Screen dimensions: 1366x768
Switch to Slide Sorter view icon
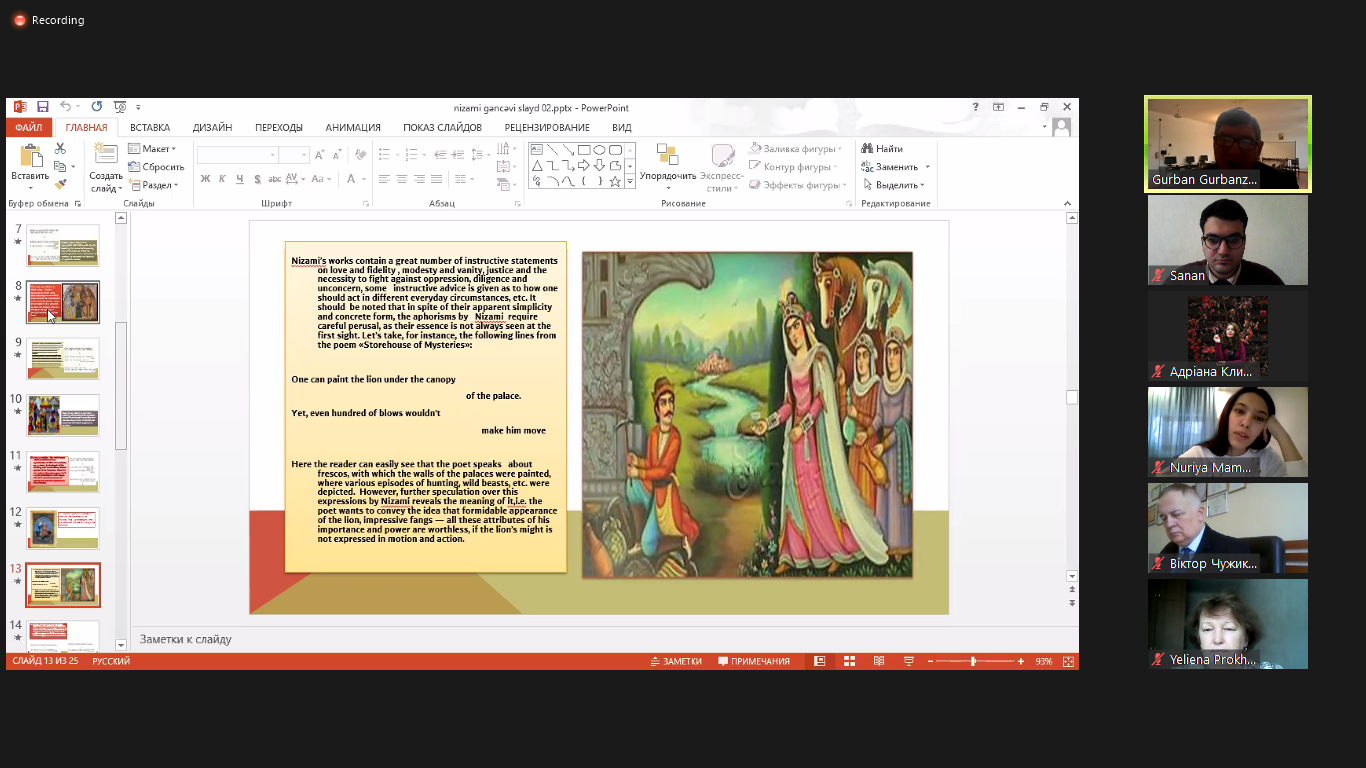point(849,661)
